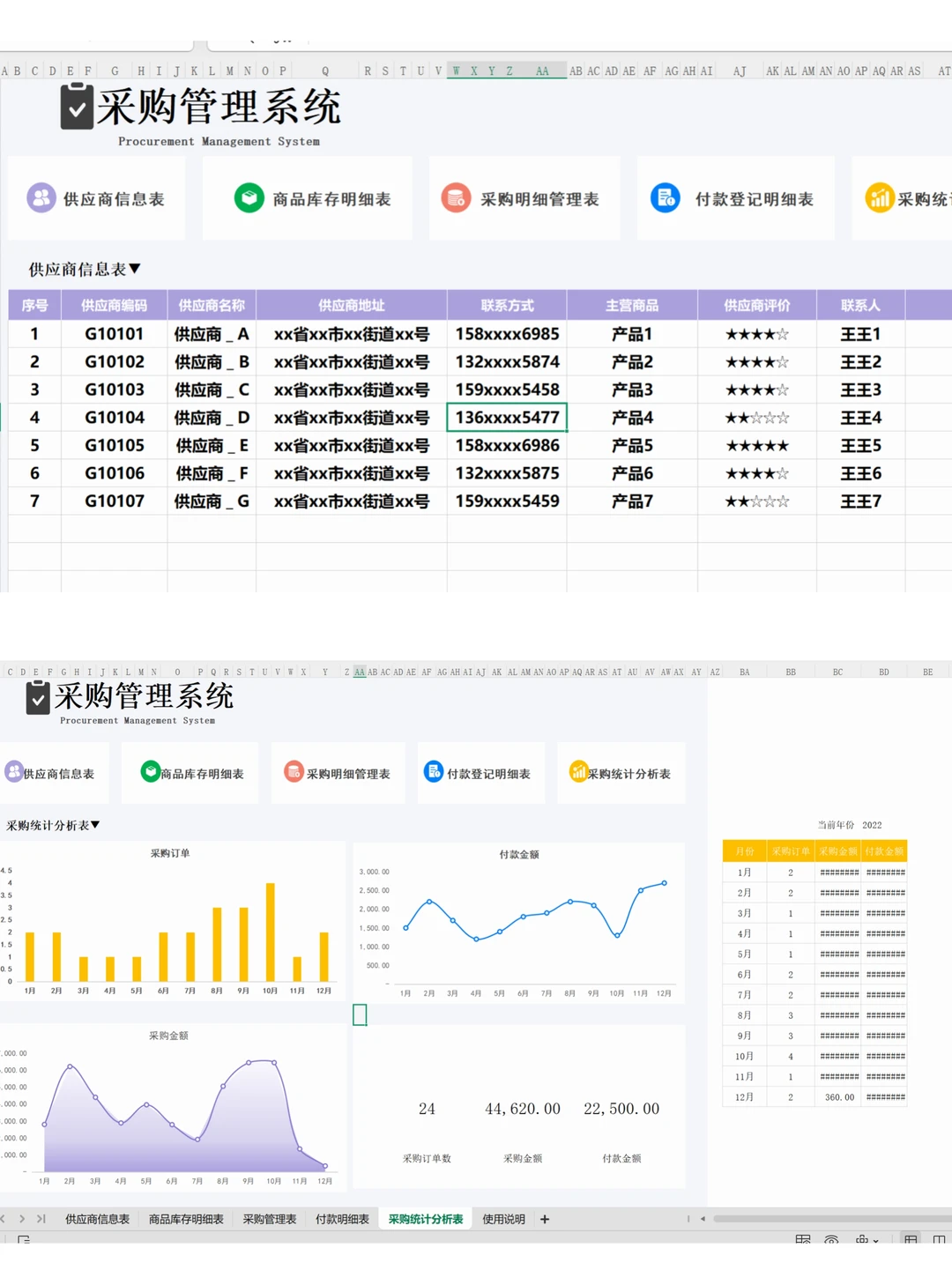The width and height of the screenshot is (952, 1270).
Task: Select the cell containing 136xxxx5477
Action: 508,417
